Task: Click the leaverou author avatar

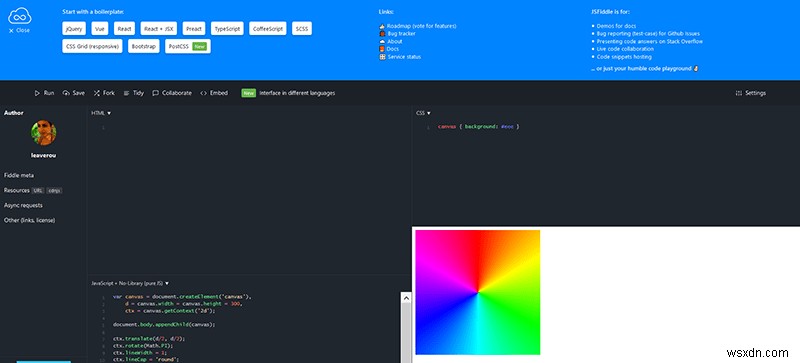Action: pos(44,133)
